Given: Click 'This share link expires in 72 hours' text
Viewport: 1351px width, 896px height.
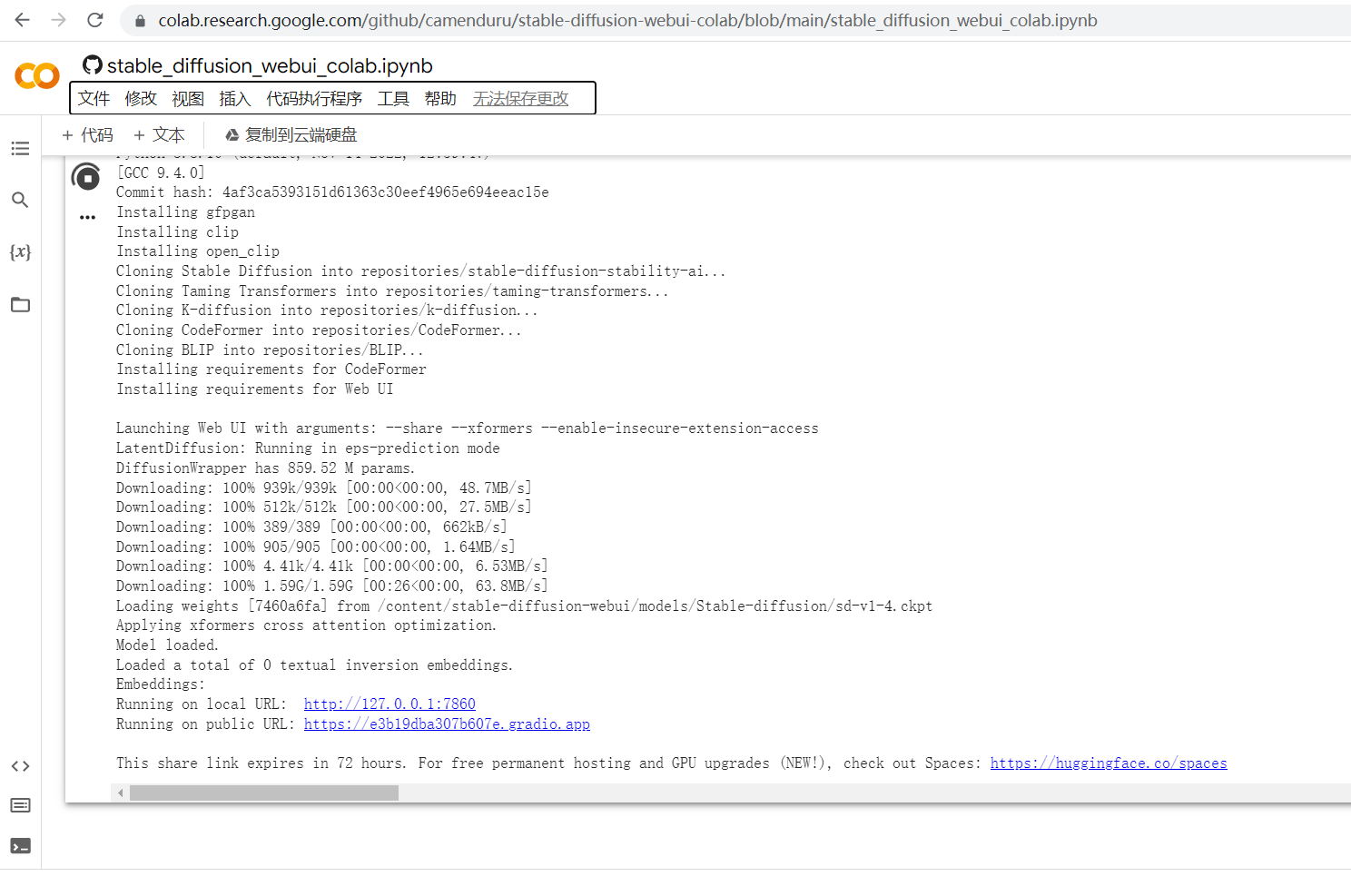Looking at the screenshot, I should (x=261, y=763).
